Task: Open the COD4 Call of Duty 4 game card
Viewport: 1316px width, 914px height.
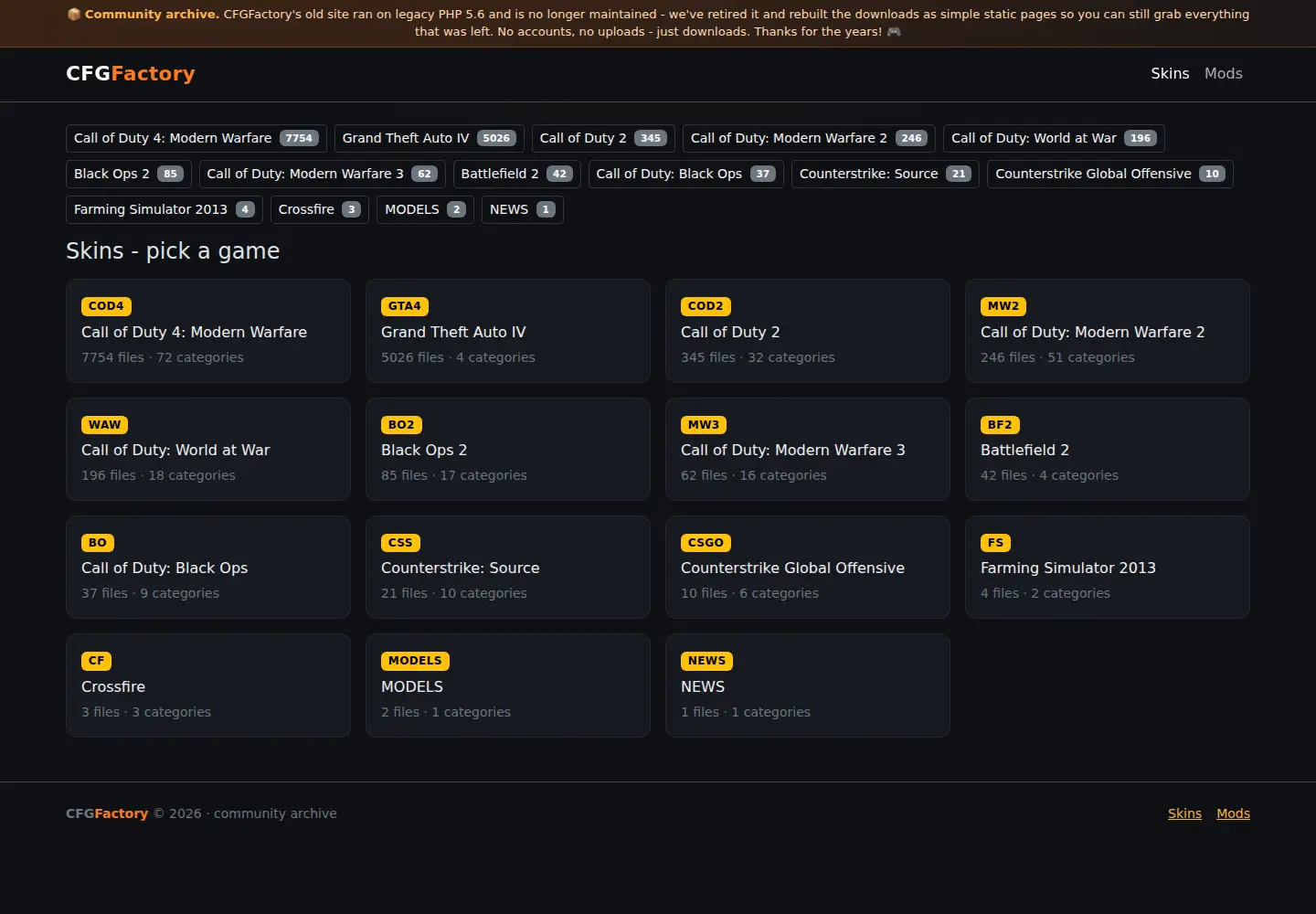Action: [x=208, y=331]
